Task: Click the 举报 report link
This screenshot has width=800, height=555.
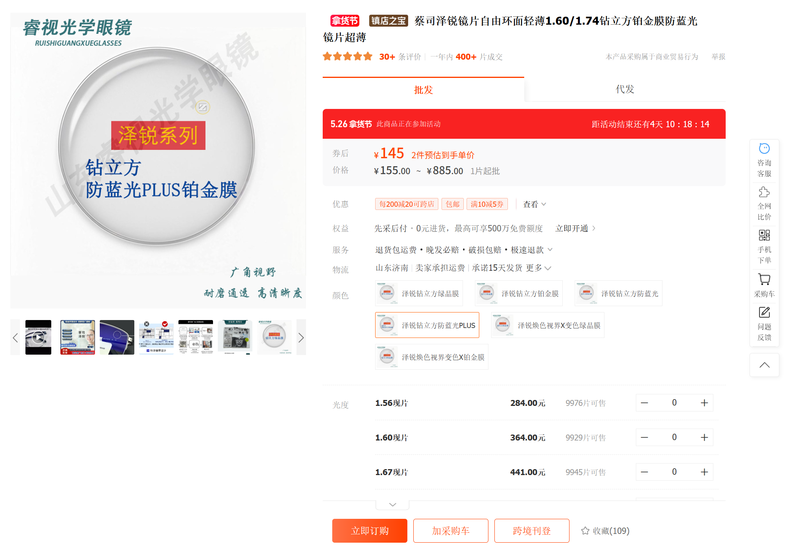Action: tap(718, 57)
